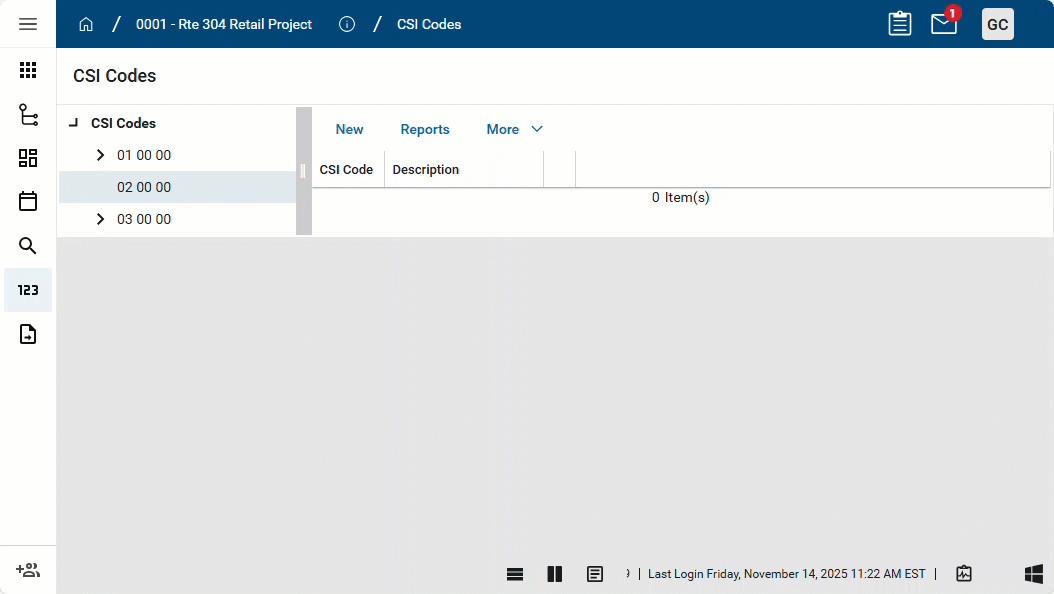The image size is (1054, 594).
Task: Open the Reports menu item
Action: [425, 129]
